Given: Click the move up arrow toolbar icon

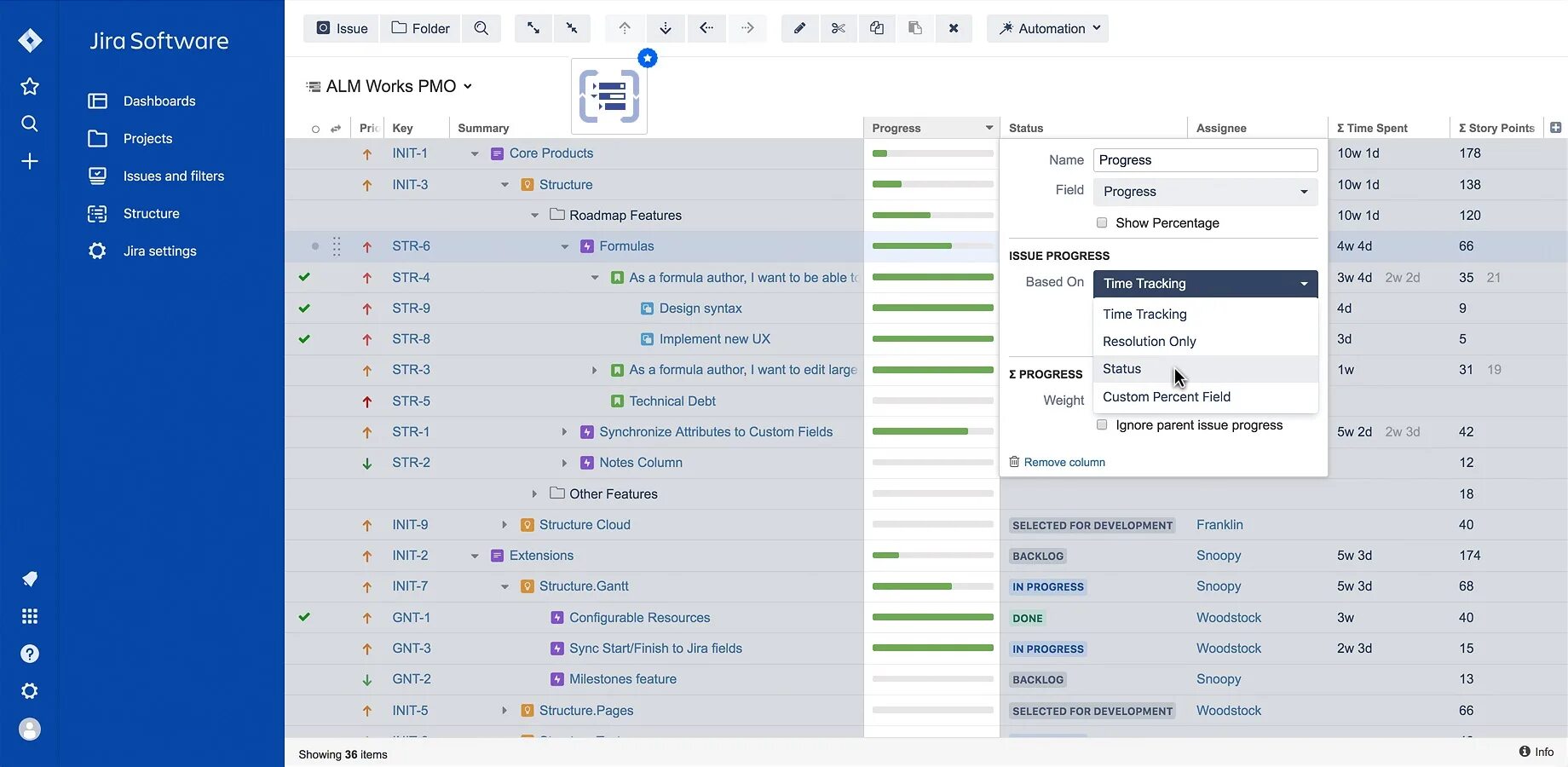Looking at the screenshot, I should (x=625, y=28).
